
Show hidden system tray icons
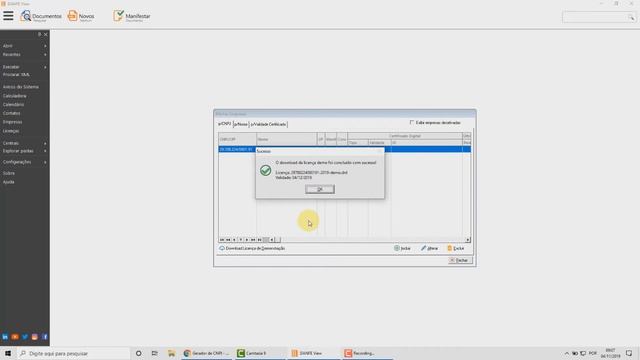[567, 353]
